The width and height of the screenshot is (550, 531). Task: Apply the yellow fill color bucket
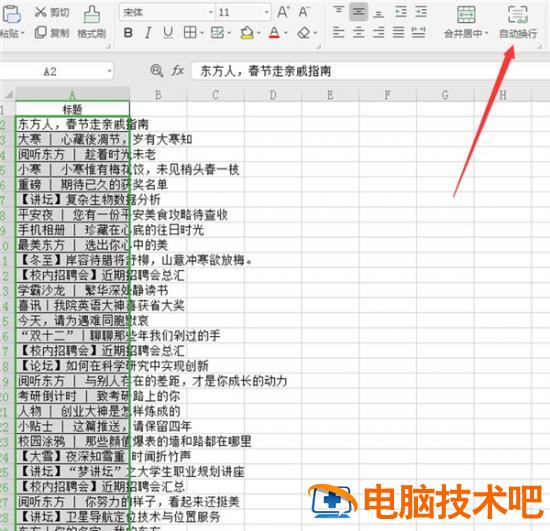pyautogui.click(x=247, y=33)
